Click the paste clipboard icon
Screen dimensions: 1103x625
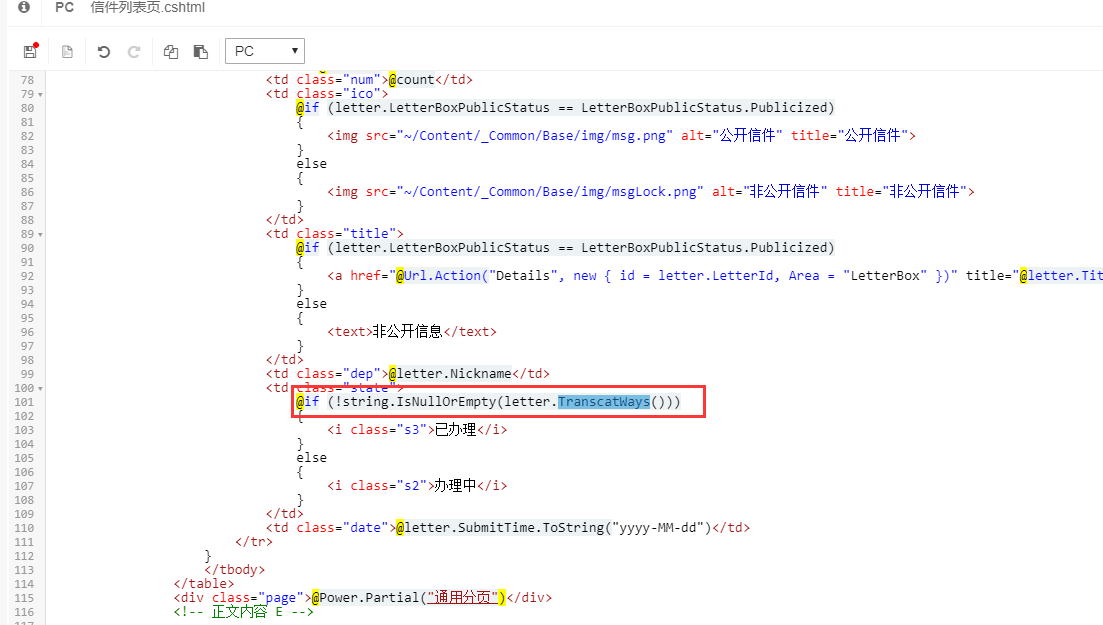coord(201,51)
